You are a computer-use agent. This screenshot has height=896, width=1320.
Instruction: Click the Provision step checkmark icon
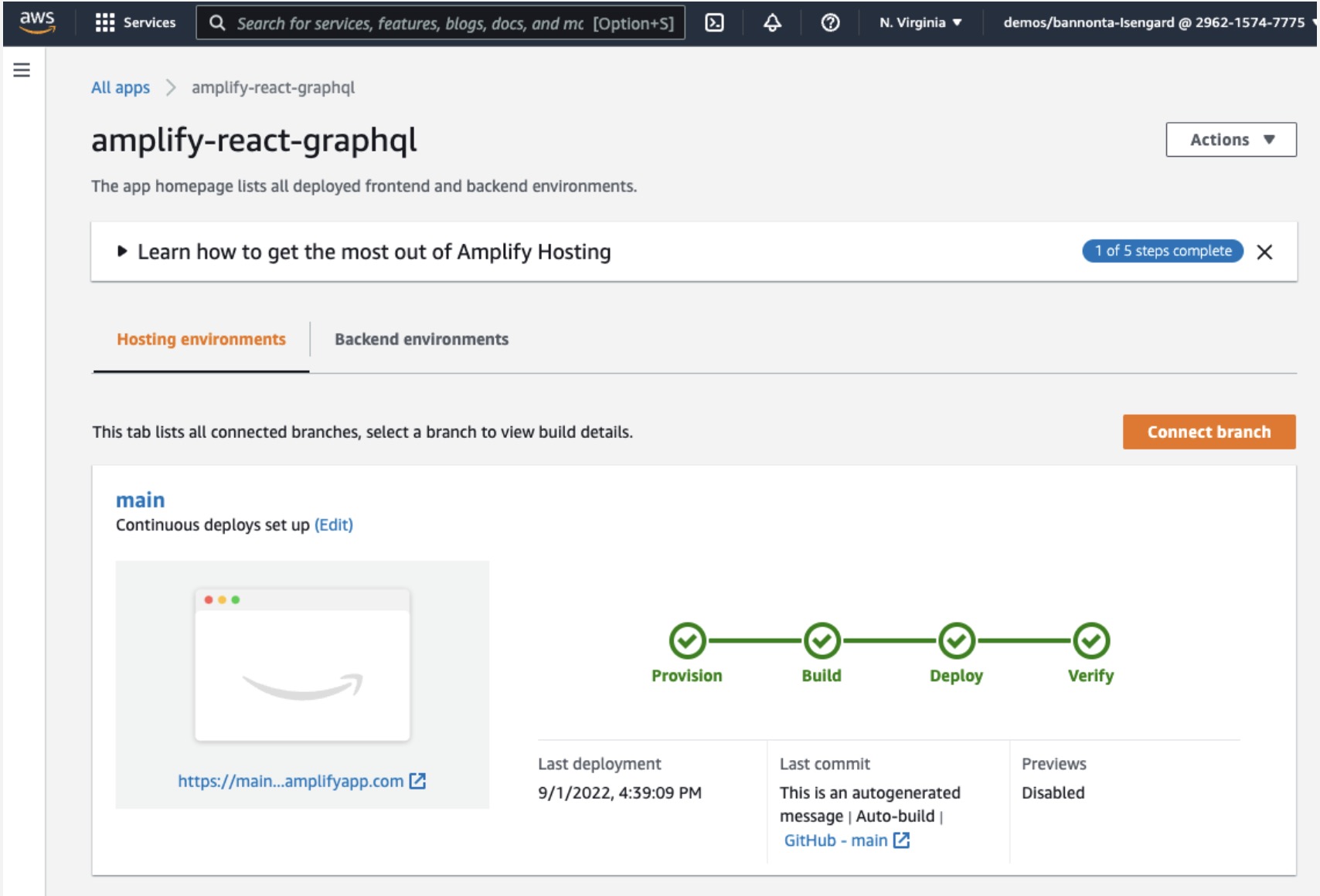click(687, 640)
